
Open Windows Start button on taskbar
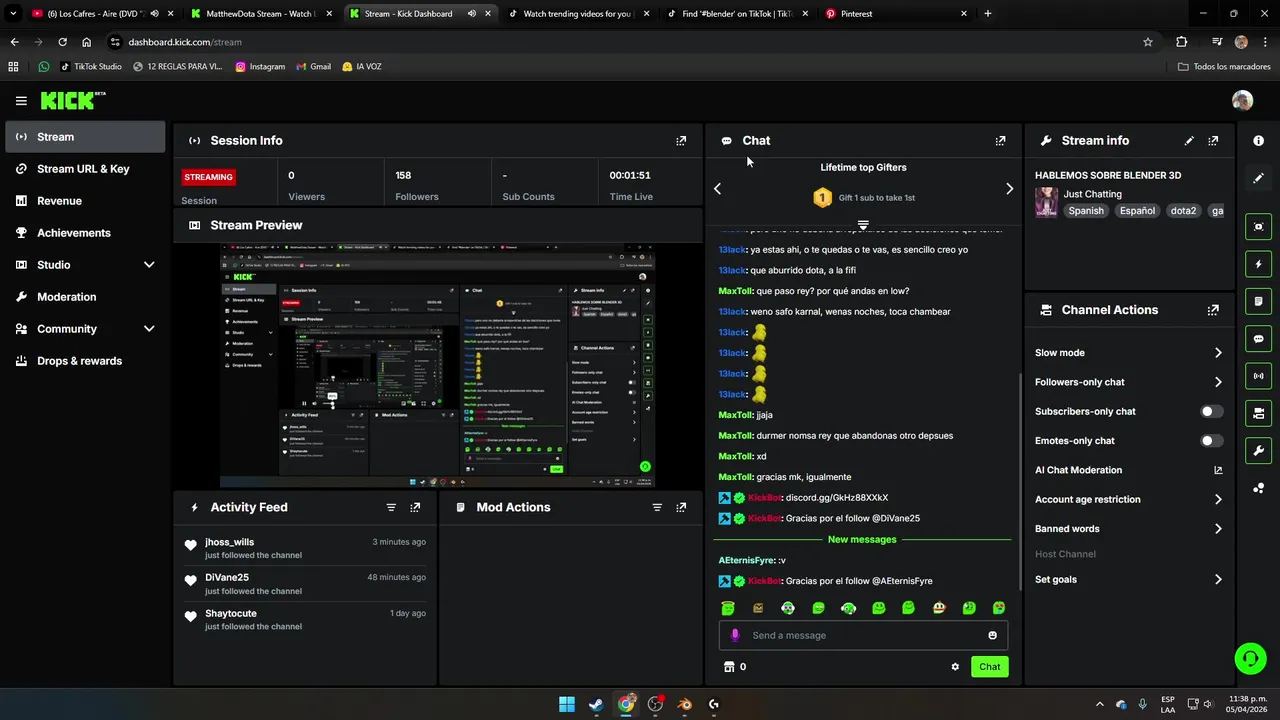point(566,704)
